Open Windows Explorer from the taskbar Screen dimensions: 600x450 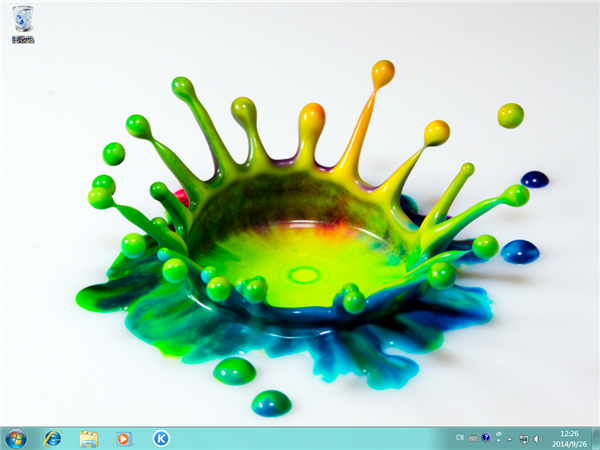click(88, 438)
